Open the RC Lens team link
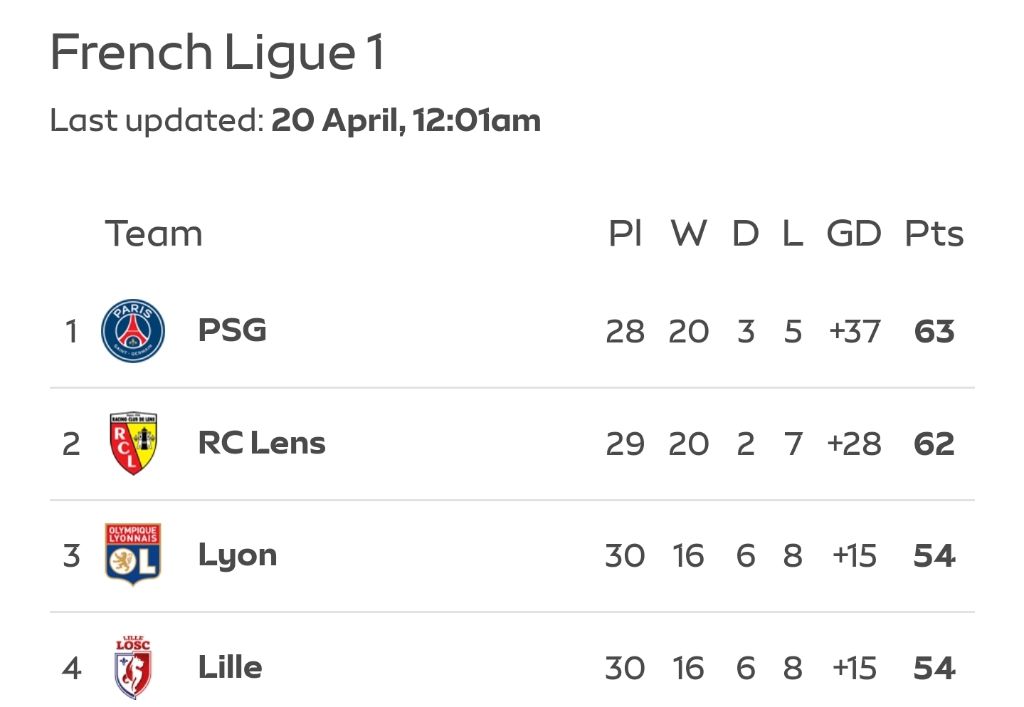The width and height of the screenshot is (1024, 707). [x=261, y=443]
